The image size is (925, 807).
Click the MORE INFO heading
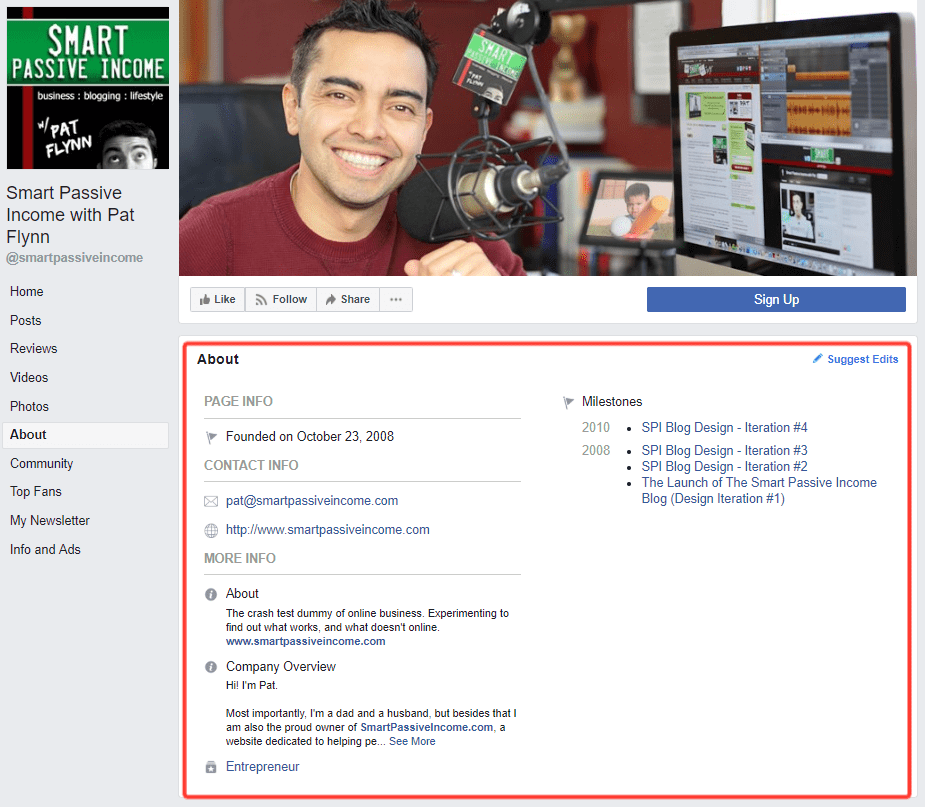click(240, 559)
